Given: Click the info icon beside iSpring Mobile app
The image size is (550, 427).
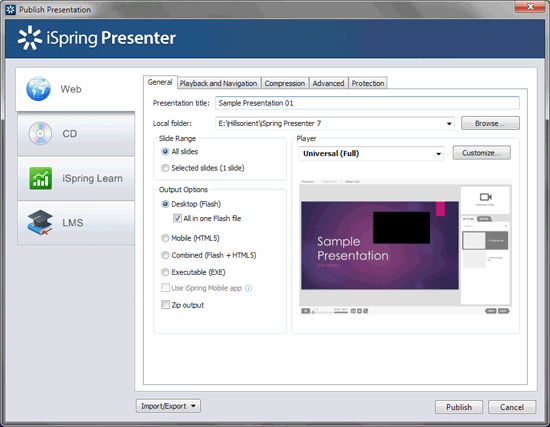Looking at the screenshot, I should coord(248,288).
